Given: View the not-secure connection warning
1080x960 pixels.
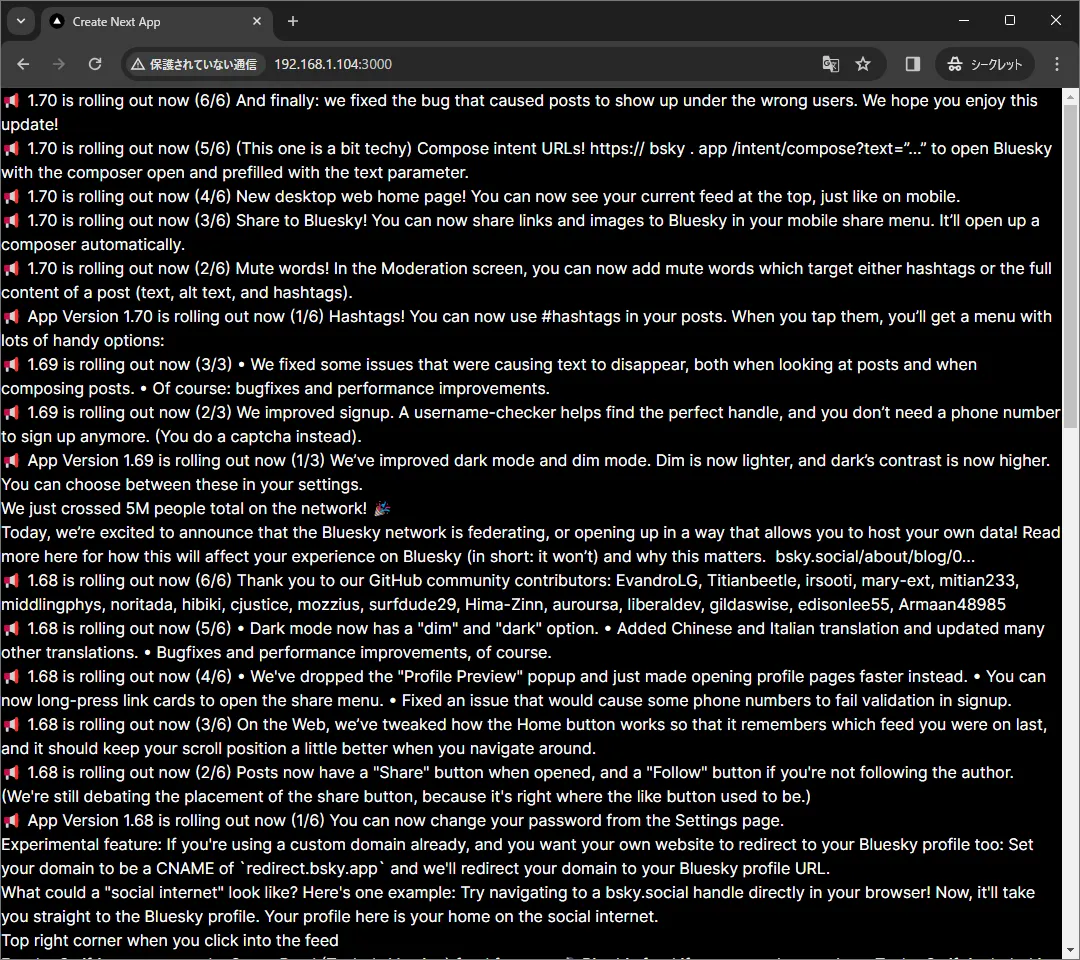Looking at the screenshot, I should pos(194,64).
